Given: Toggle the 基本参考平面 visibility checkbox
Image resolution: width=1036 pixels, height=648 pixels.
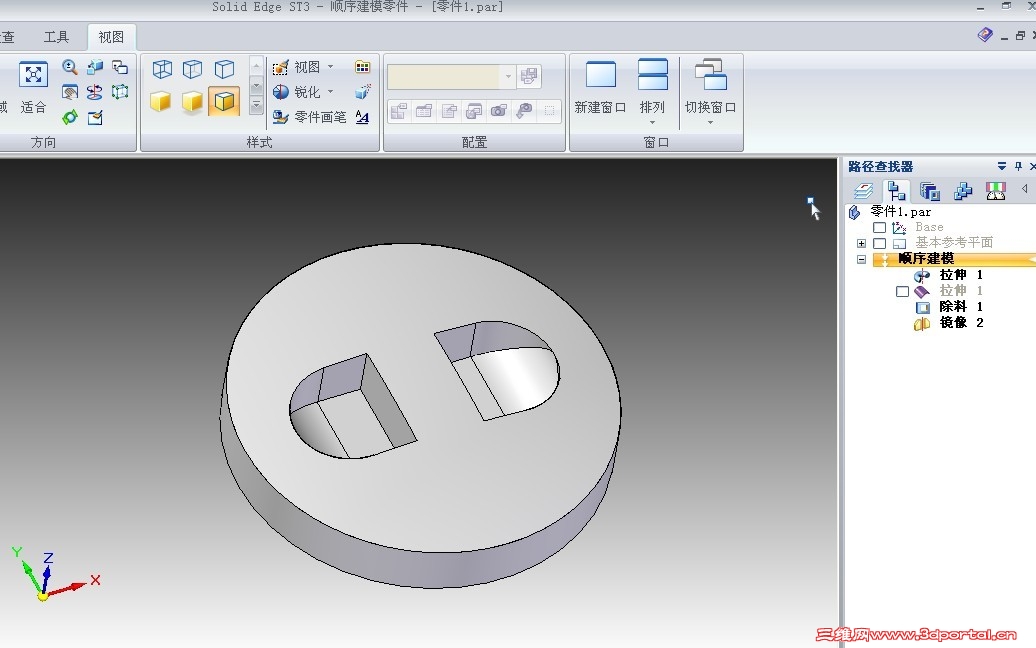Looking at the screenshot, I should tap(879, 243).
